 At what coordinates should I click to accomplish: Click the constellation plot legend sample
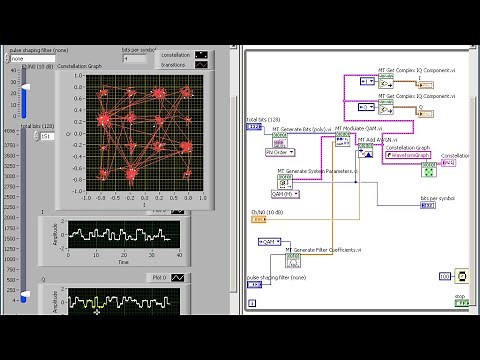click(x=201, y=55)
